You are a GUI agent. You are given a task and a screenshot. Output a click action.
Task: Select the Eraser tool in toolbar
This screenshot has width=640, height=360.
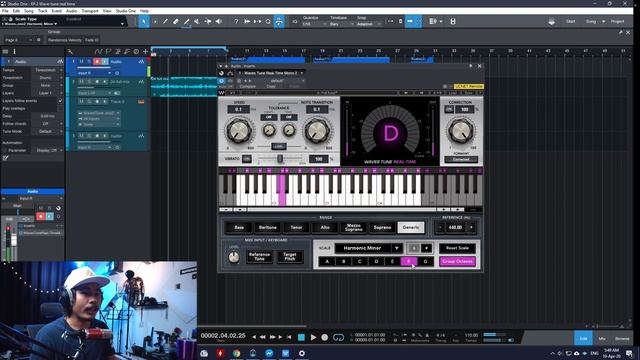click(176, 21)
